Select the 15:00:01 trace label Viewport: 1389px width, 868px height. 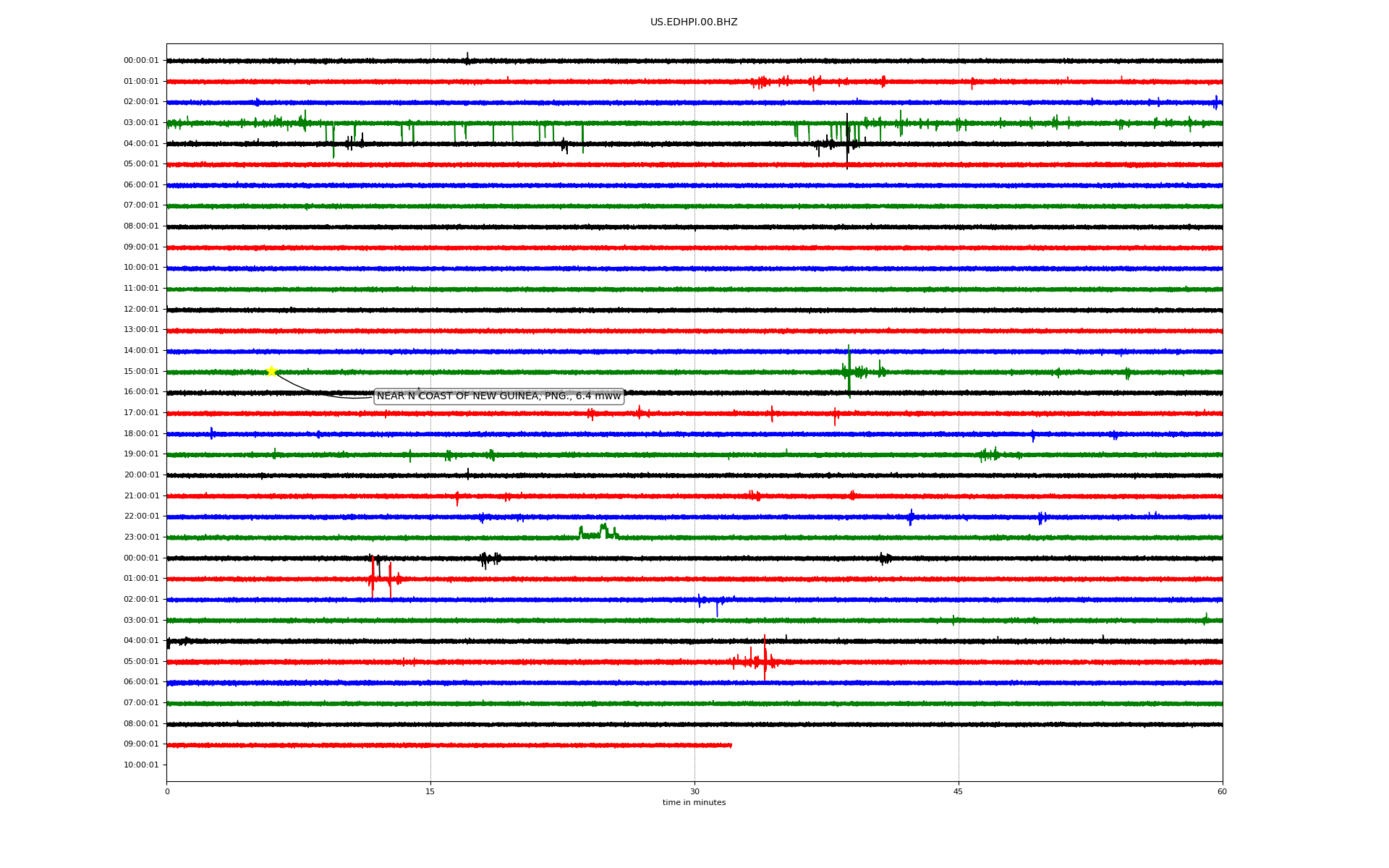tap(141, 372)
